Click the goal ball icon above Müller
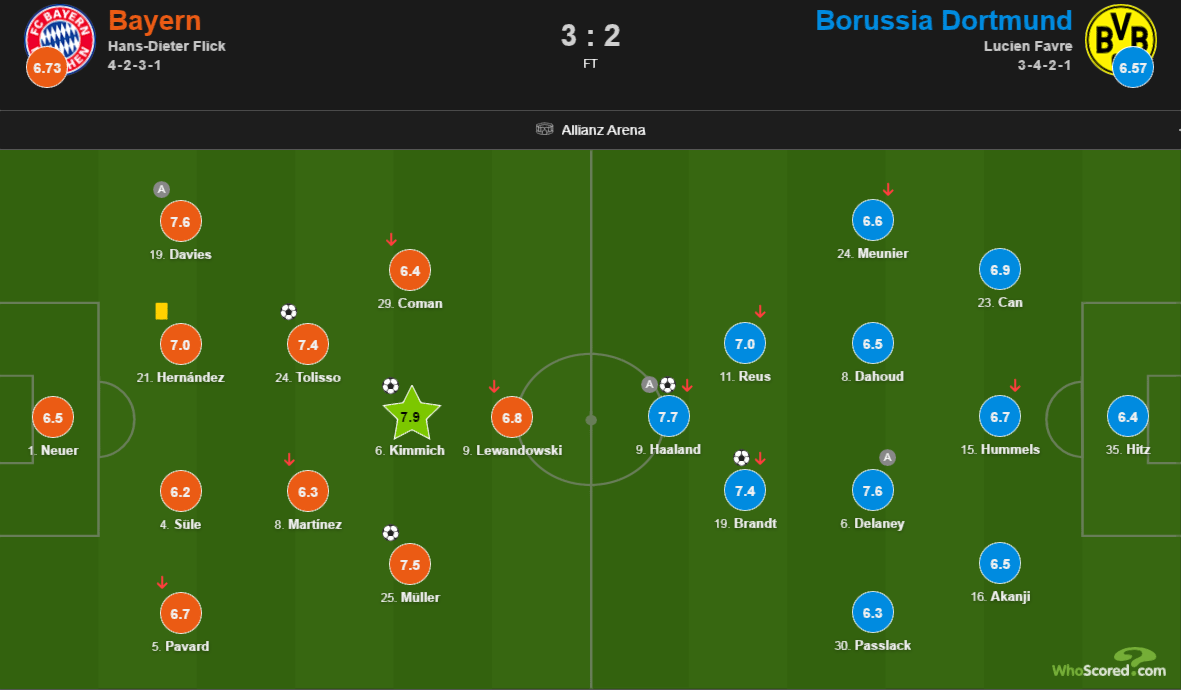1181x690 pixels. click(390, 533)
